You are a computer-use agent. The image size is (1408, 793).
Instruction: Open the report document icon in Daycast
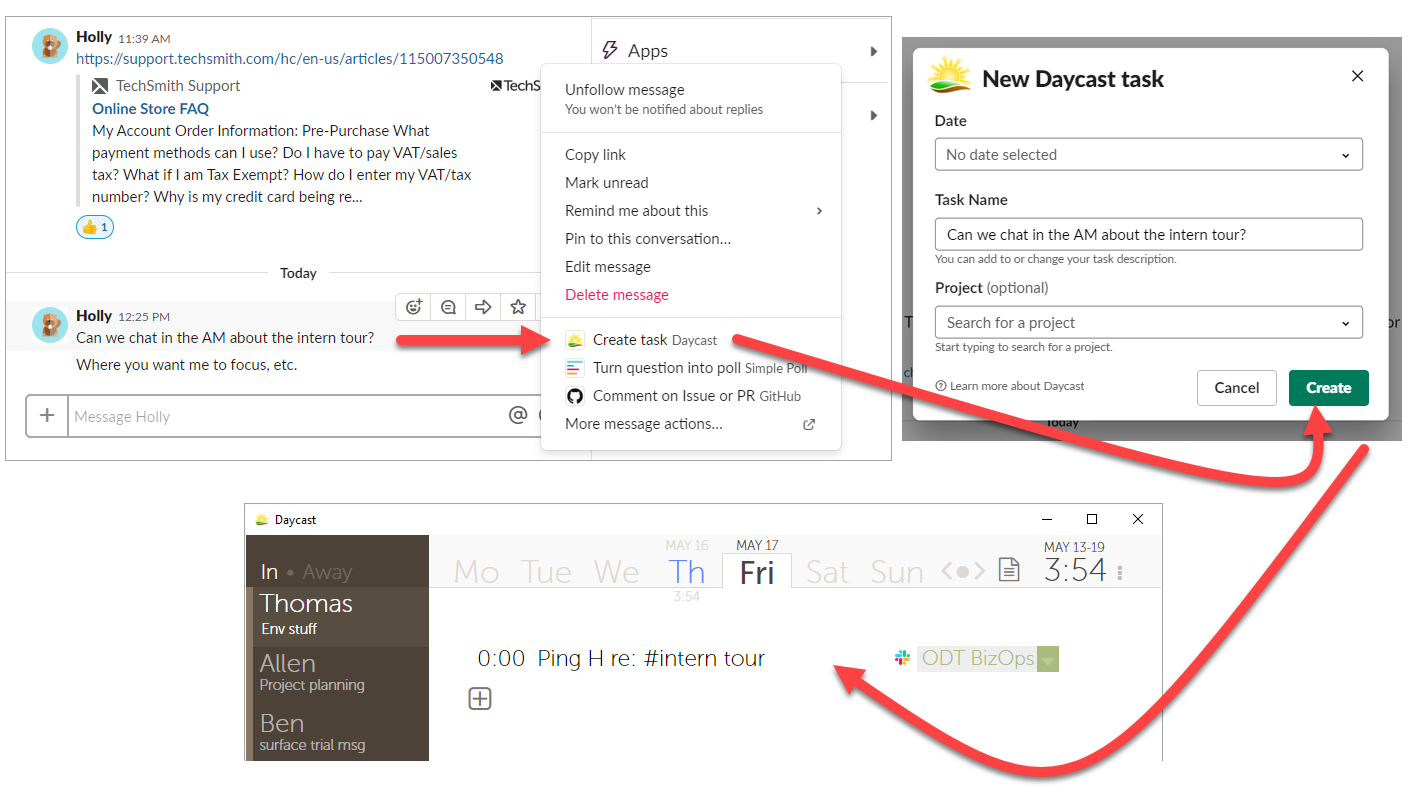pyautogui.click(x=1009, y=569)
